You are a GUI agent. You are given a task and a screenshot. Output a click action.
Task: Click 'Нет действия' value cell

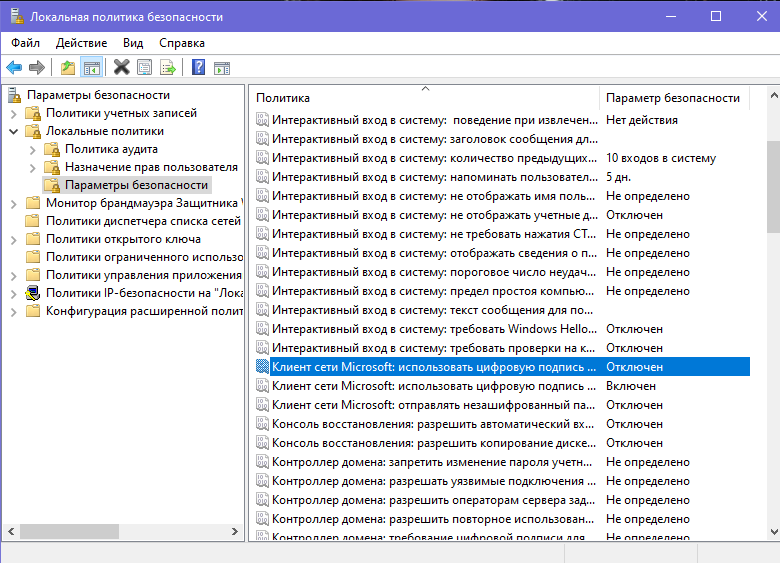pos(642,120)
